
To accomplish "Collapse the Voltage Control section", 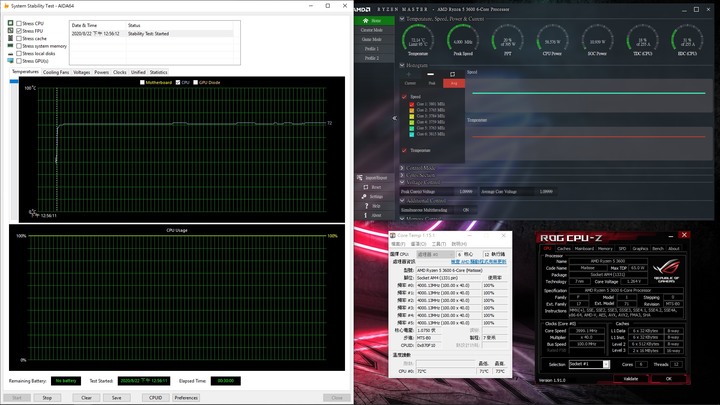I will click(402, 182).
